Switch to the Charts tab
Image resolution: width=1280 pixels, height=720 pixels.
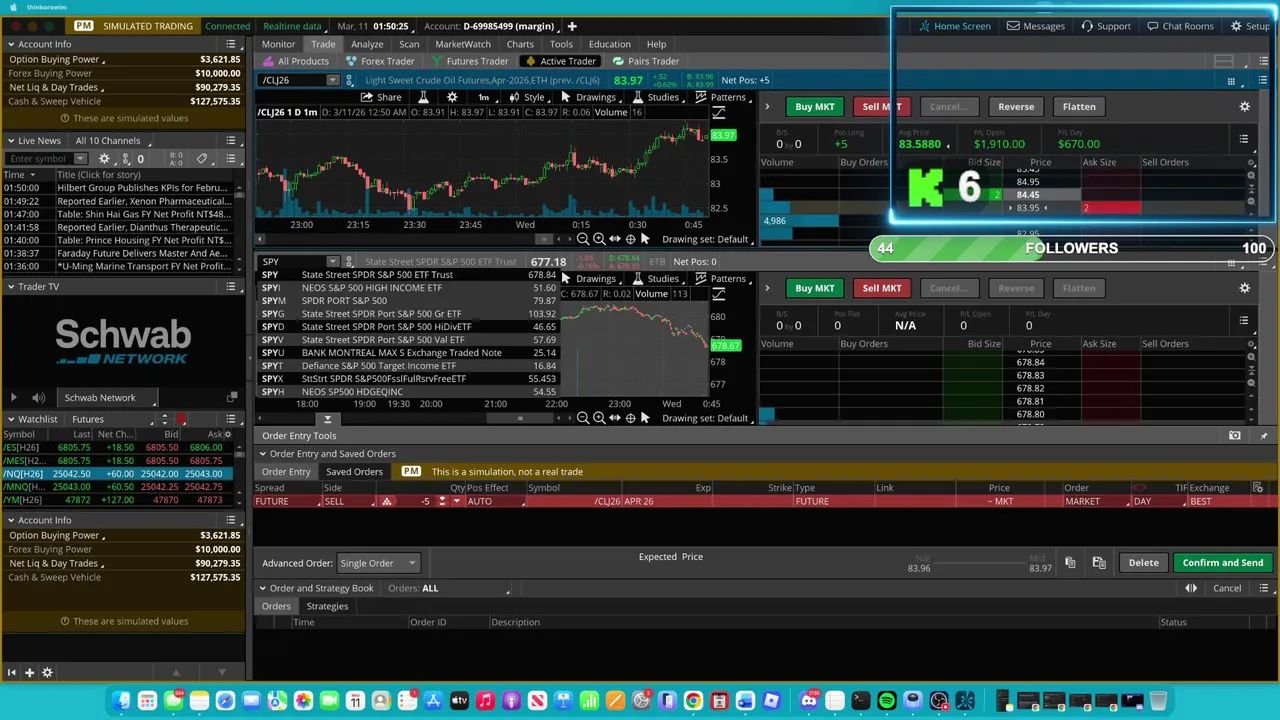pyautogui.click(x=520, y=44)
